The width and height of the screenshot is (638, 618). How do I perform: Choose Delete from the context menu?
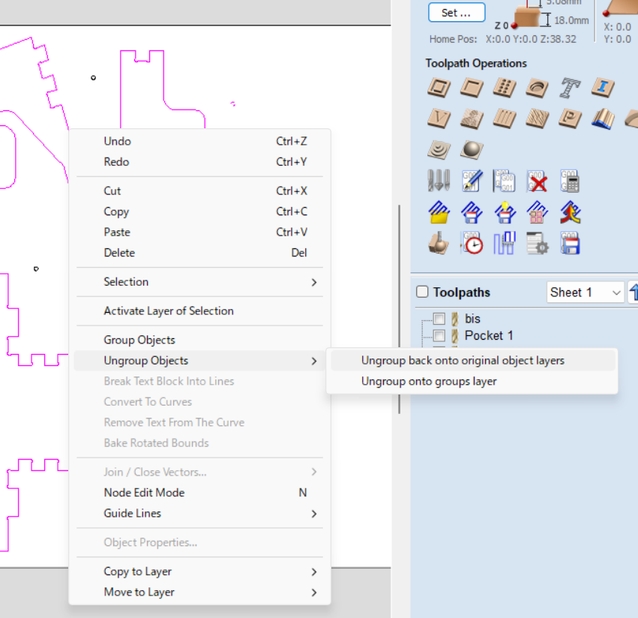[x=199, y=253]
